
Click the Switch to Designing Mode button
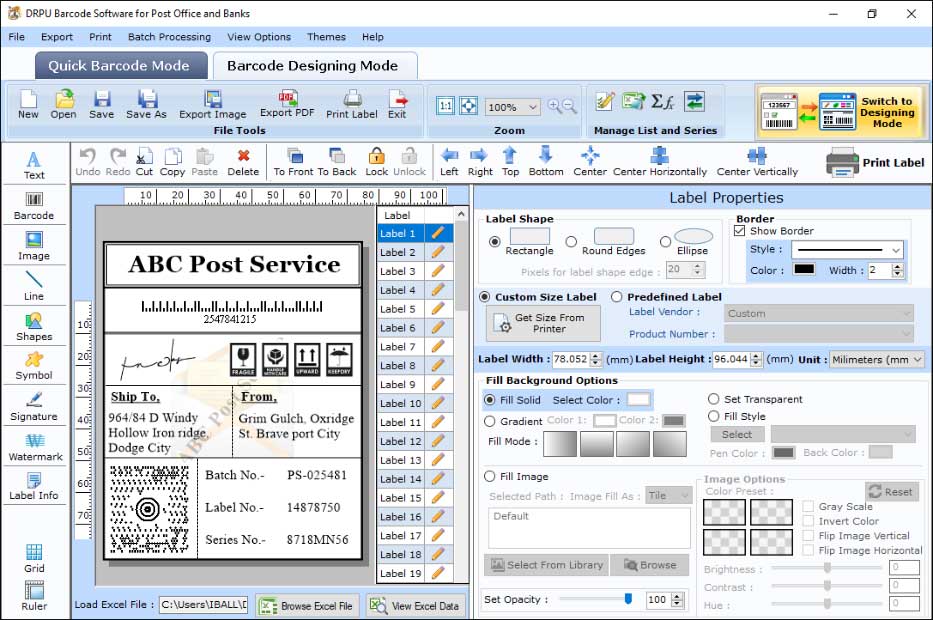(841, 112)
